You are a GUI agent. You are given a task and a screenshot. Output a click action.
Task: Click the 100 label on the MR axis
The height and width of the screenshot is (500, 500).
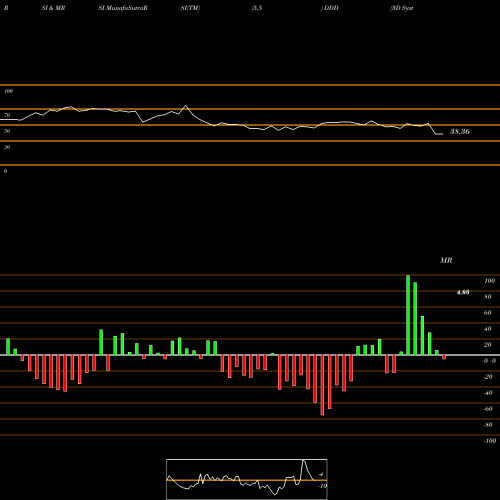coord(489,281)
